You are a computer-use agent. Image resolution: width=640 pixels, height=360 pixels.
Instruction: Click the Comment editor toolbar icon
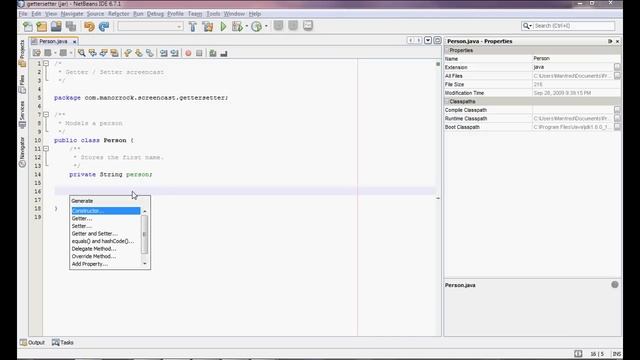click(x=213, y=53)
